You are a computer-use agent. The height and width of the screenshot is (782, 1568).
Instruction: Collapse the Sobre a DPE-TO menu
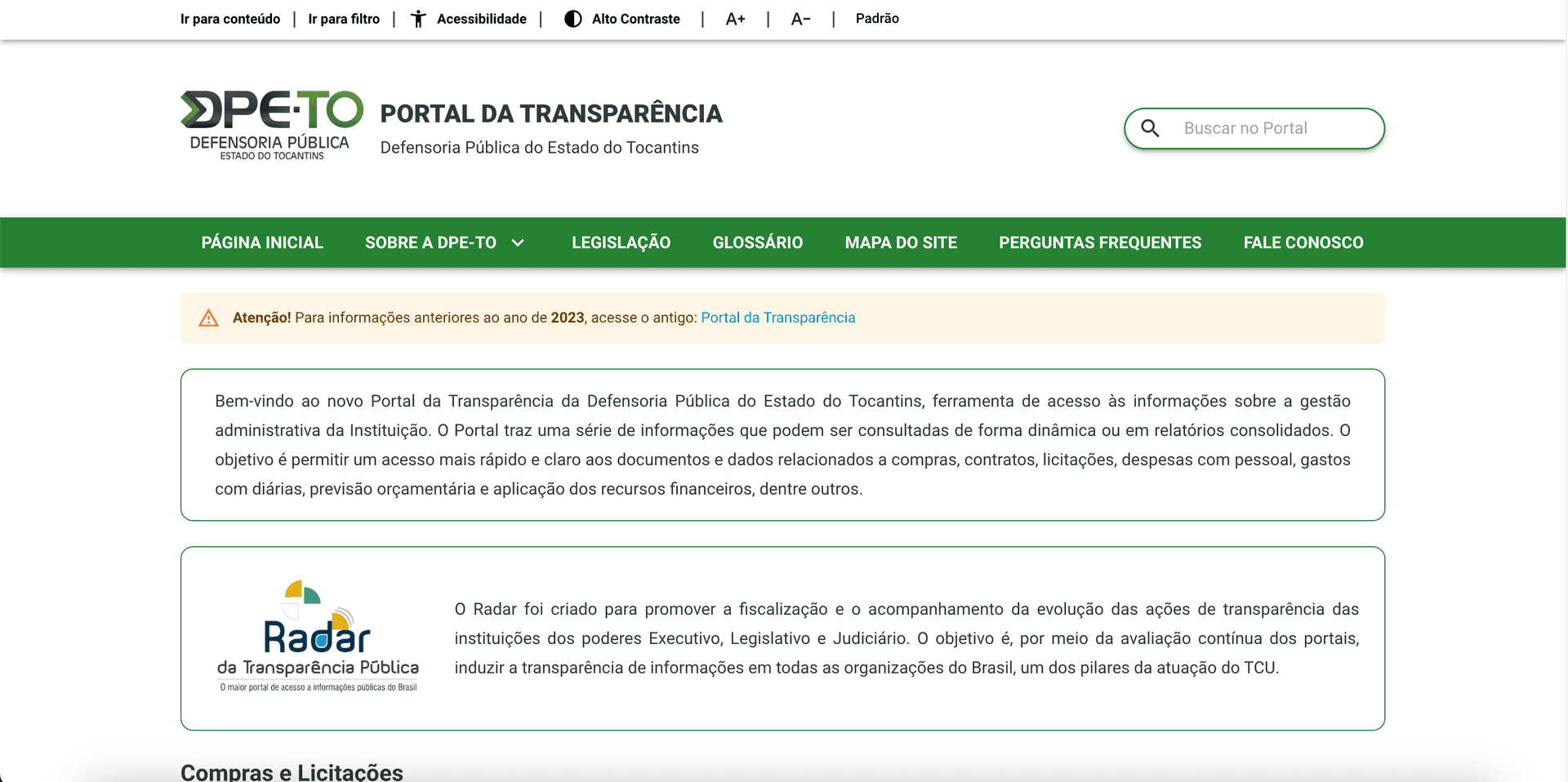[x=445, y=242]
